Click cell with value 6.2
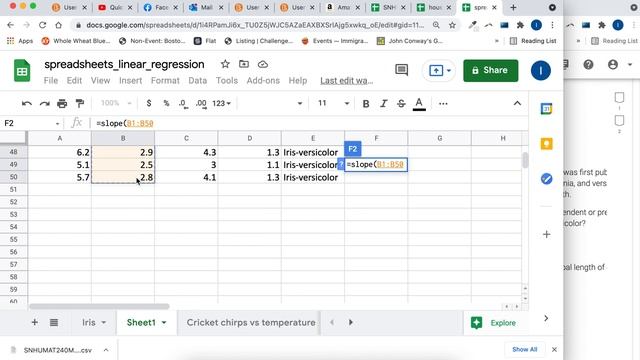Viewport: 640px width, 360px height. 60,152
